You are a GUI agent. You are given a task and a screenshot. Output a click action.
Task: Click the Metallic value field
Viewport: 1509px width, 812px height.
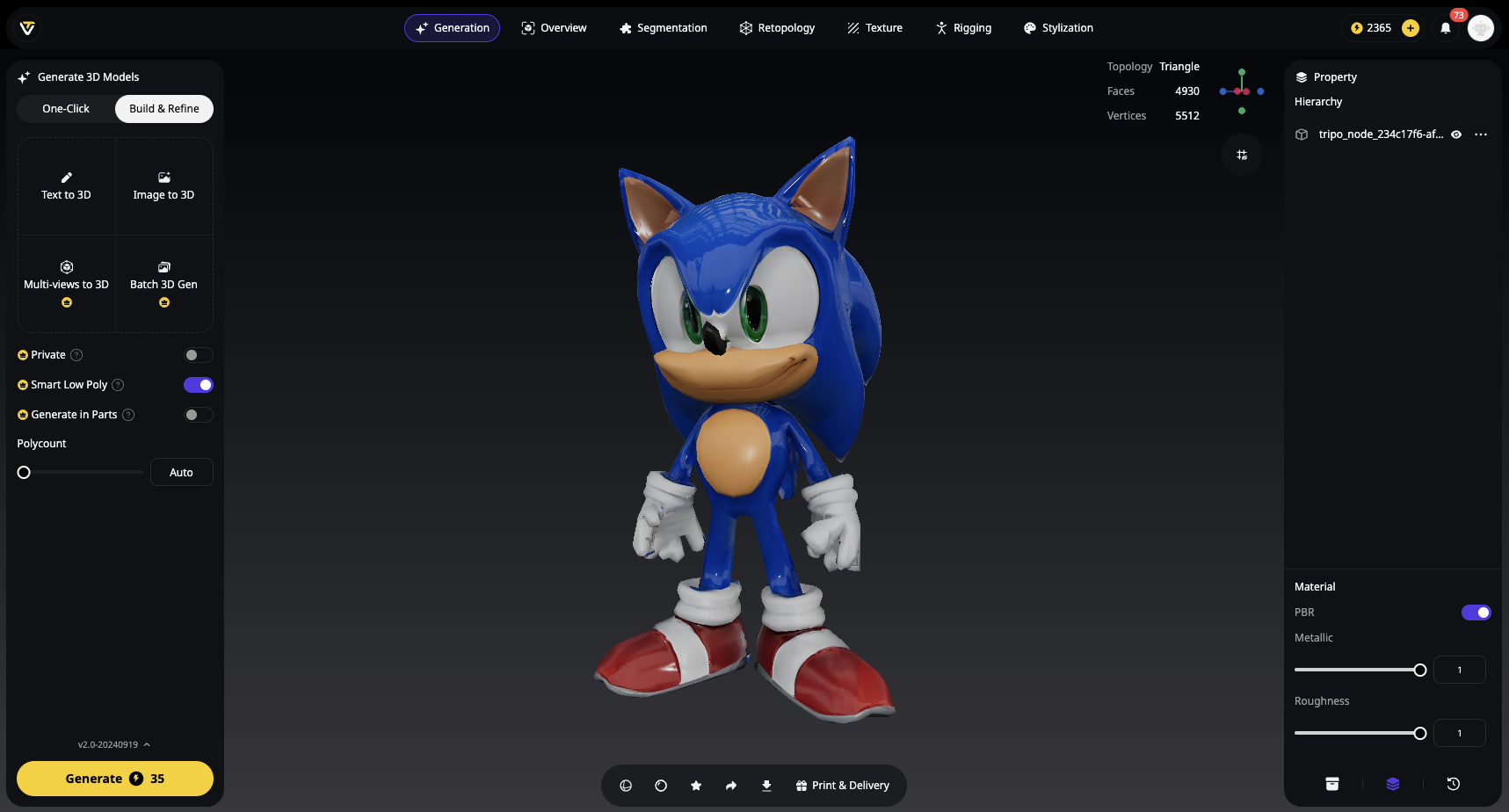1460,670
